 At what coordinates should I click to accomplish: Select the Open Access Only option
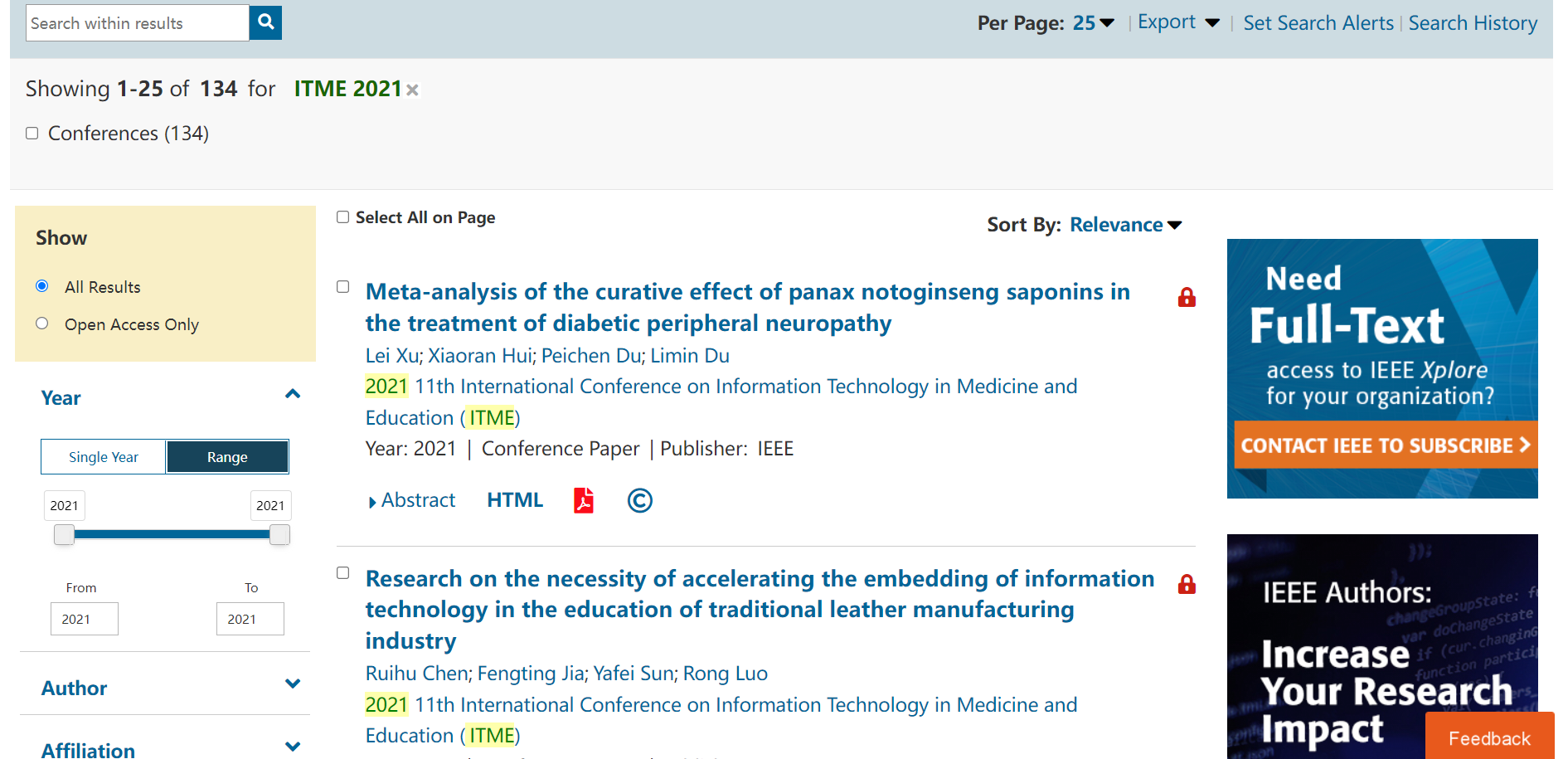(42, 324)
